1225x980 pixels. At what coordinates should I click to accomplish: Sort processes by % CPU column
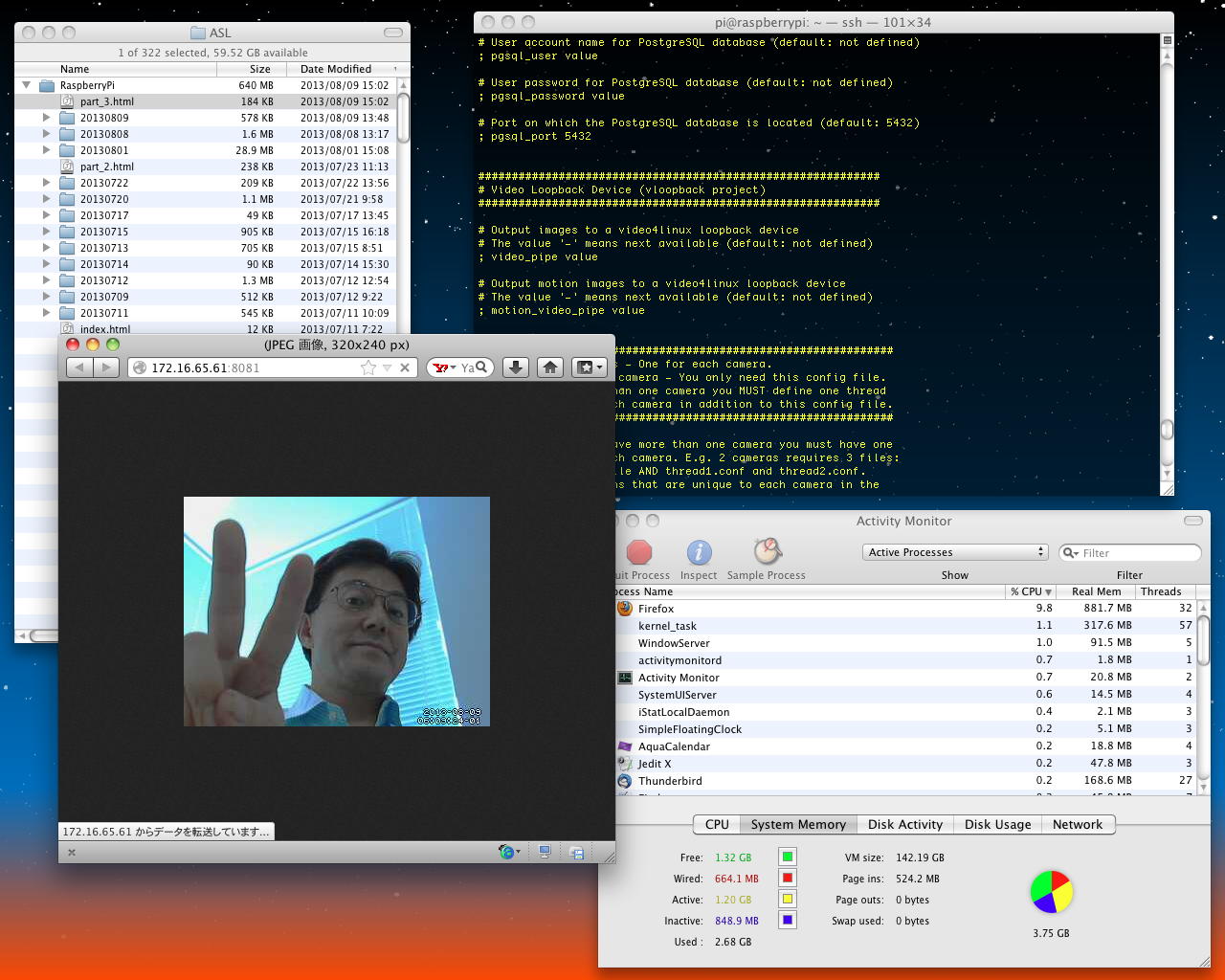click(1031, 591)
